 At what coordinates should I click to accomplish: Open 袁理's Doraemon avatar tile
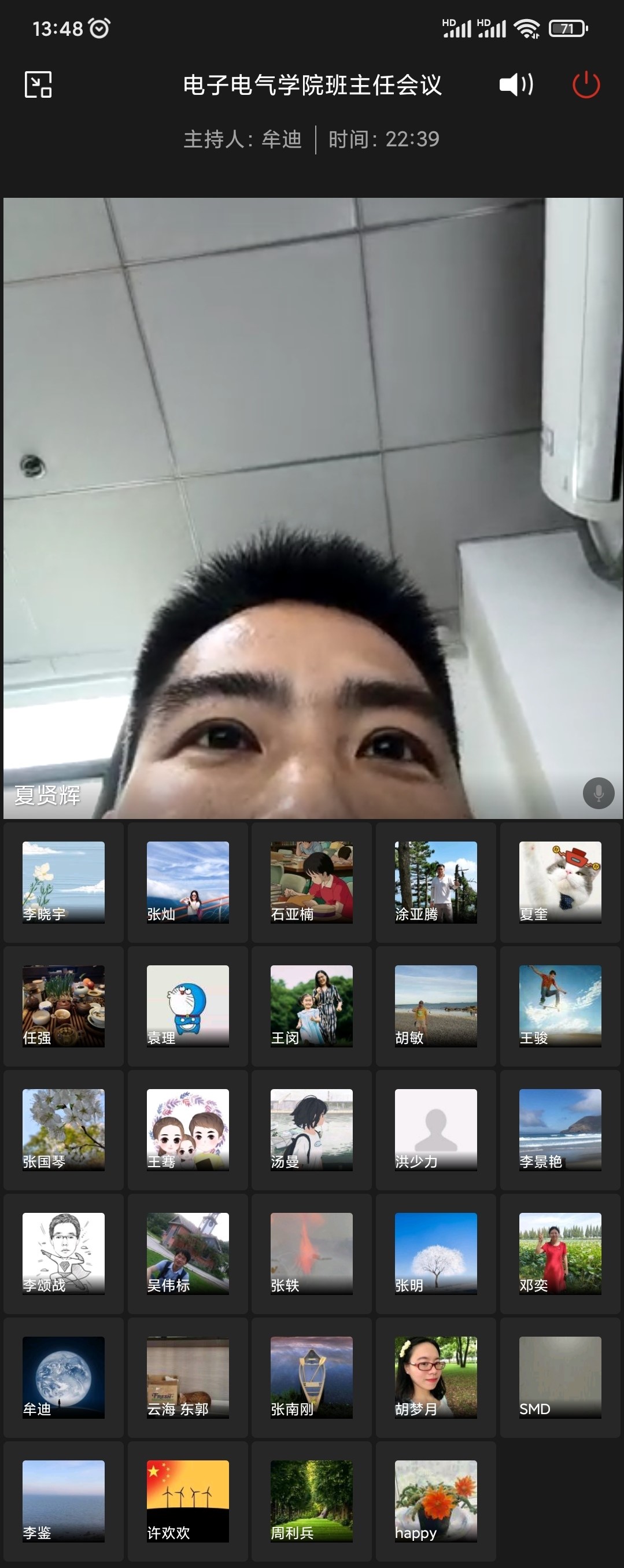click(187, 1006)
